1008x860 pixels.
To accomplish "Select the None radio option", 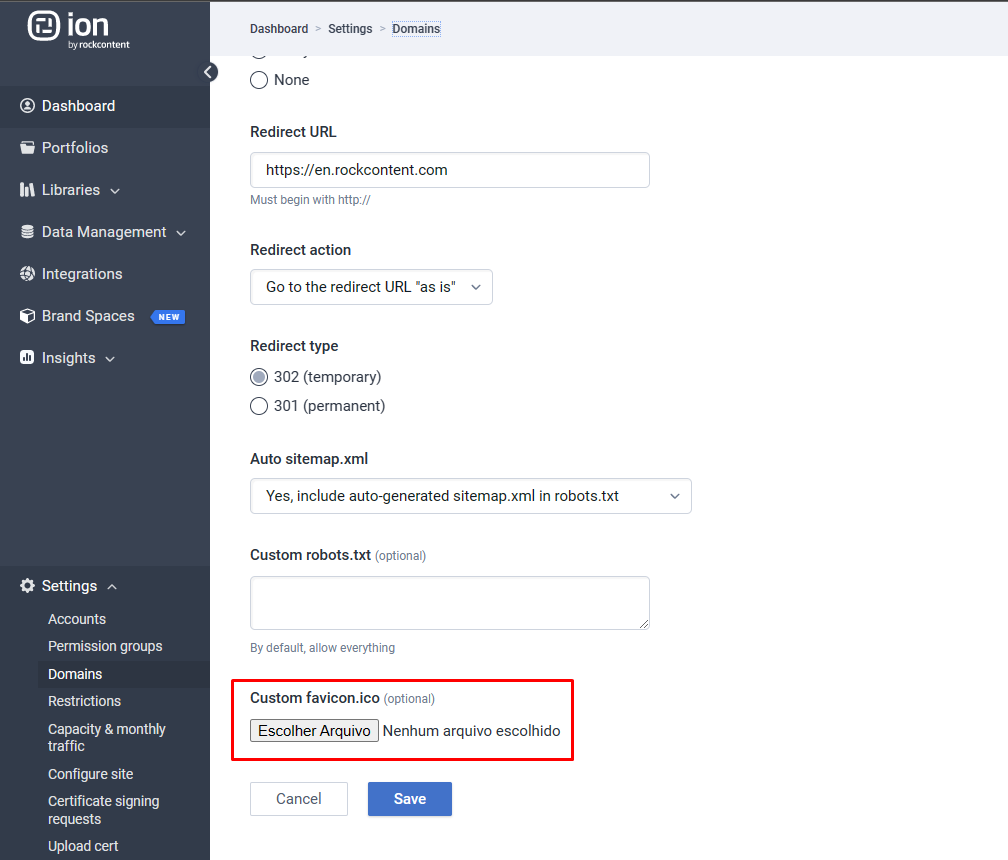I will click(259, 80).
